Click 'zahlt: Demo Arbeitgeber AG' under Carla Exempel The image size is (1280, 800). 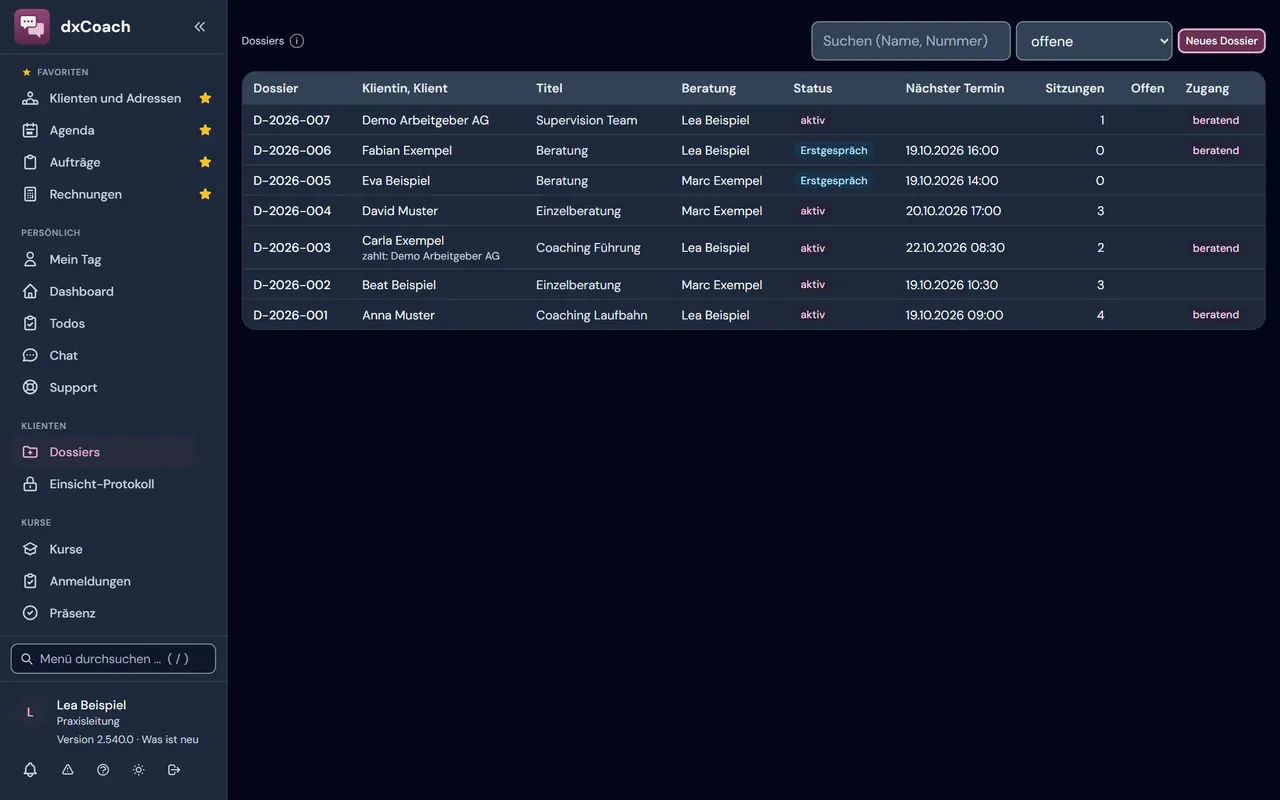coord(431,256)
